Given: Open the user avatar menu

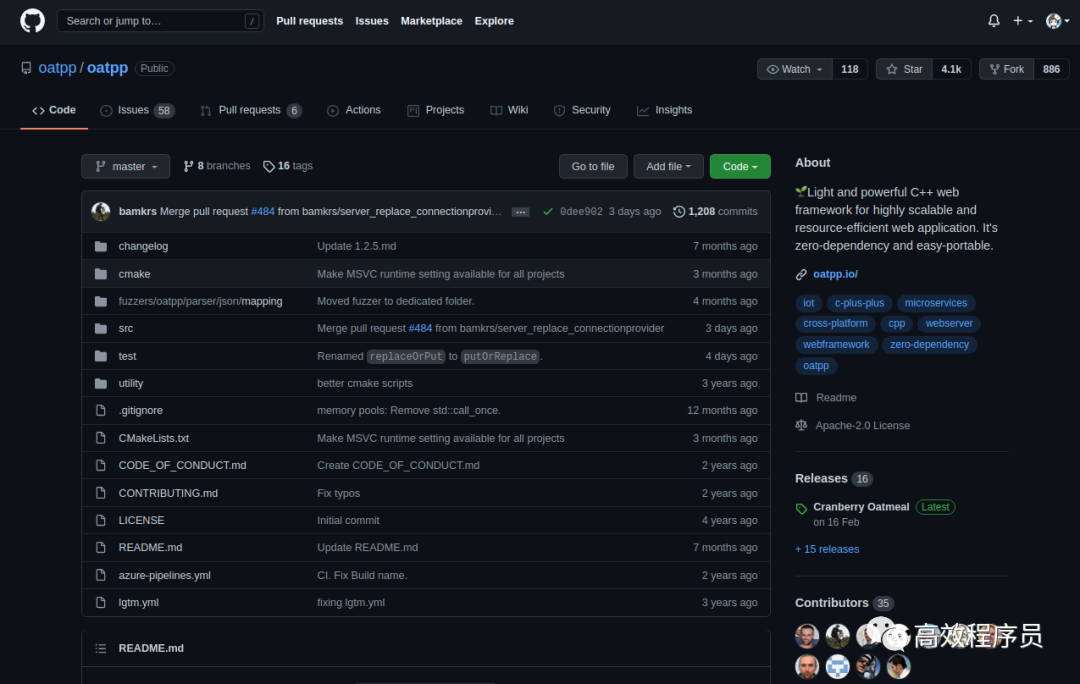Looking at the screenshot, I should pos(1057,21).
